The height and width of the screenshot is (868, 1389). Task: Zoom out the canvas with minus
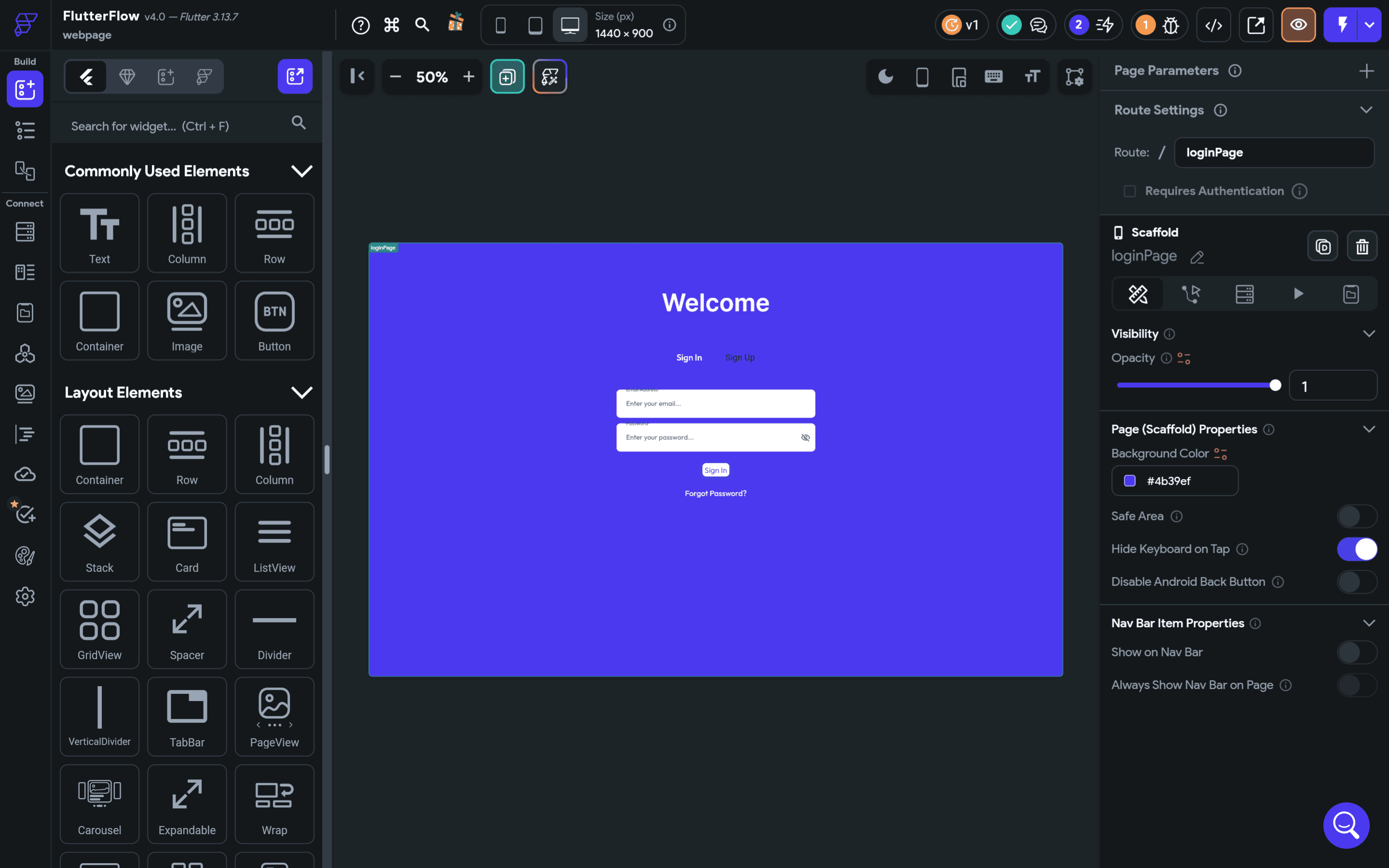click(395, 76)
